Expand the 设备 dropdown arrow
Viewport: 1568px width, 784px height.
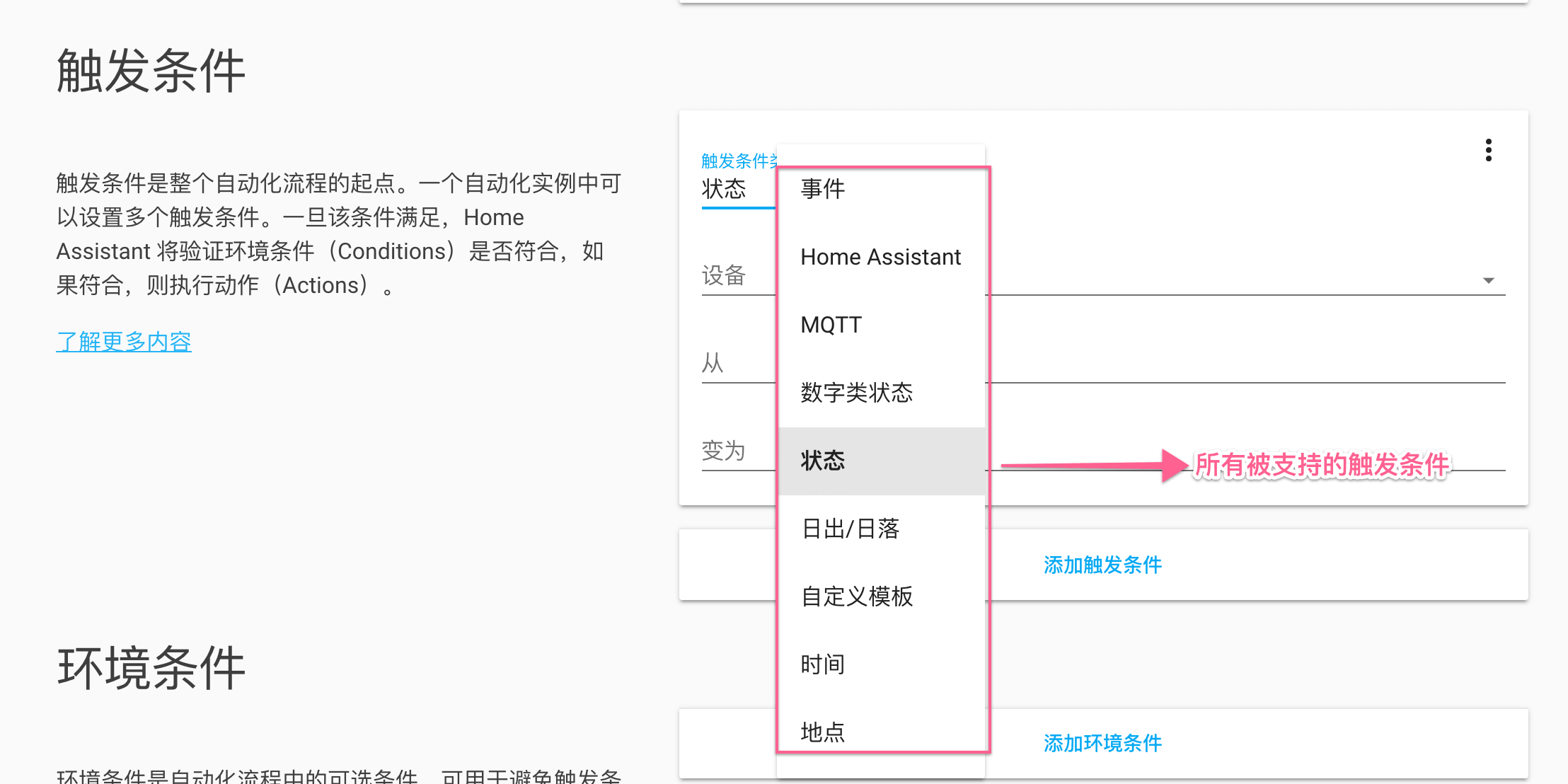[x=1488, y=280]
